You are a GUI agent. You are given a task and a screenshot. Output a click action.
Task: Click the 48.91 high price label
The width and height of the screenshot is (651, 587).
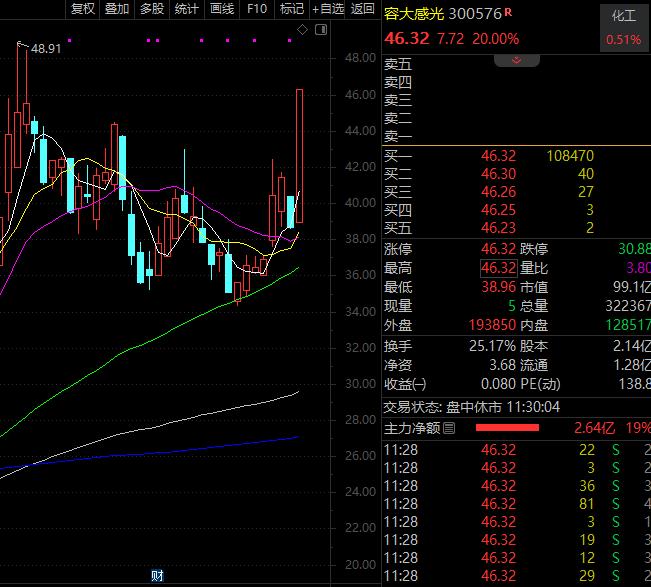coord(46,49)
